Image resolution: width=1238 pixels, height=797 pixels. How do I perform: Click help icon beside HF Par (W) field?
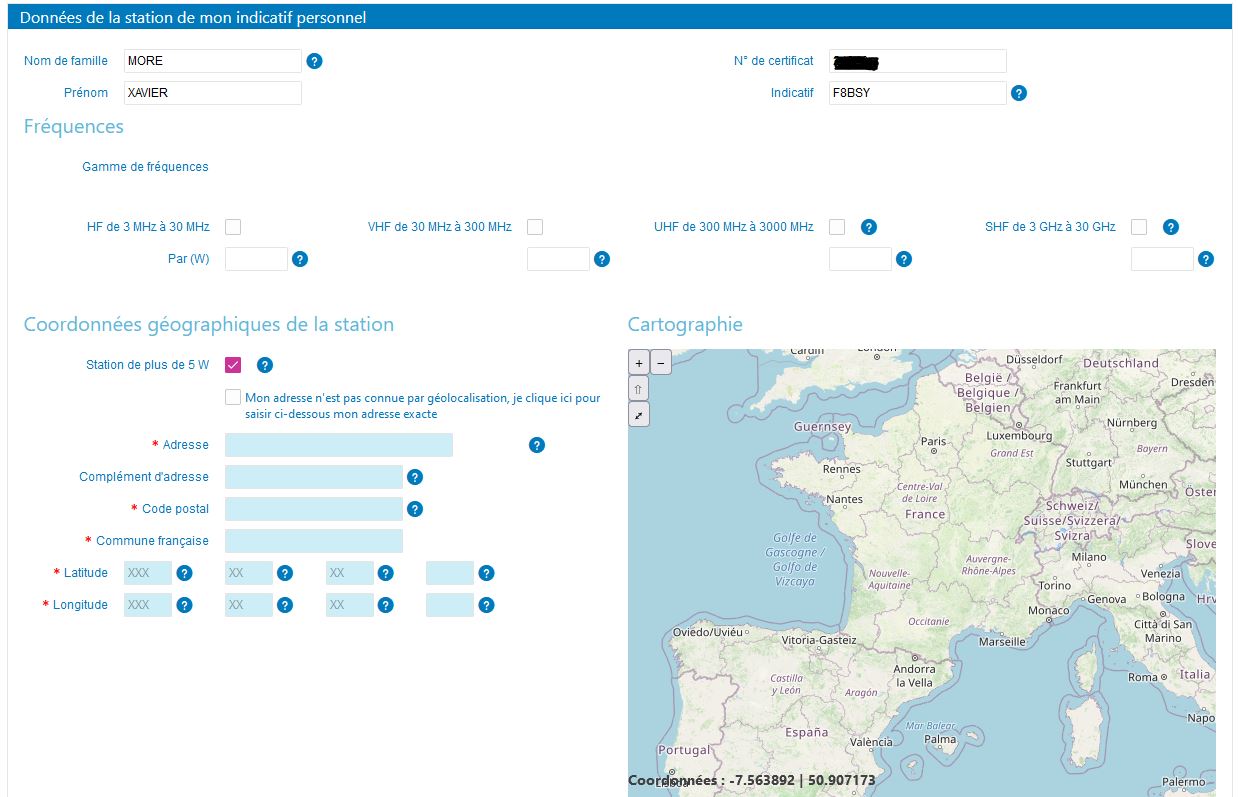coord(300,259)
